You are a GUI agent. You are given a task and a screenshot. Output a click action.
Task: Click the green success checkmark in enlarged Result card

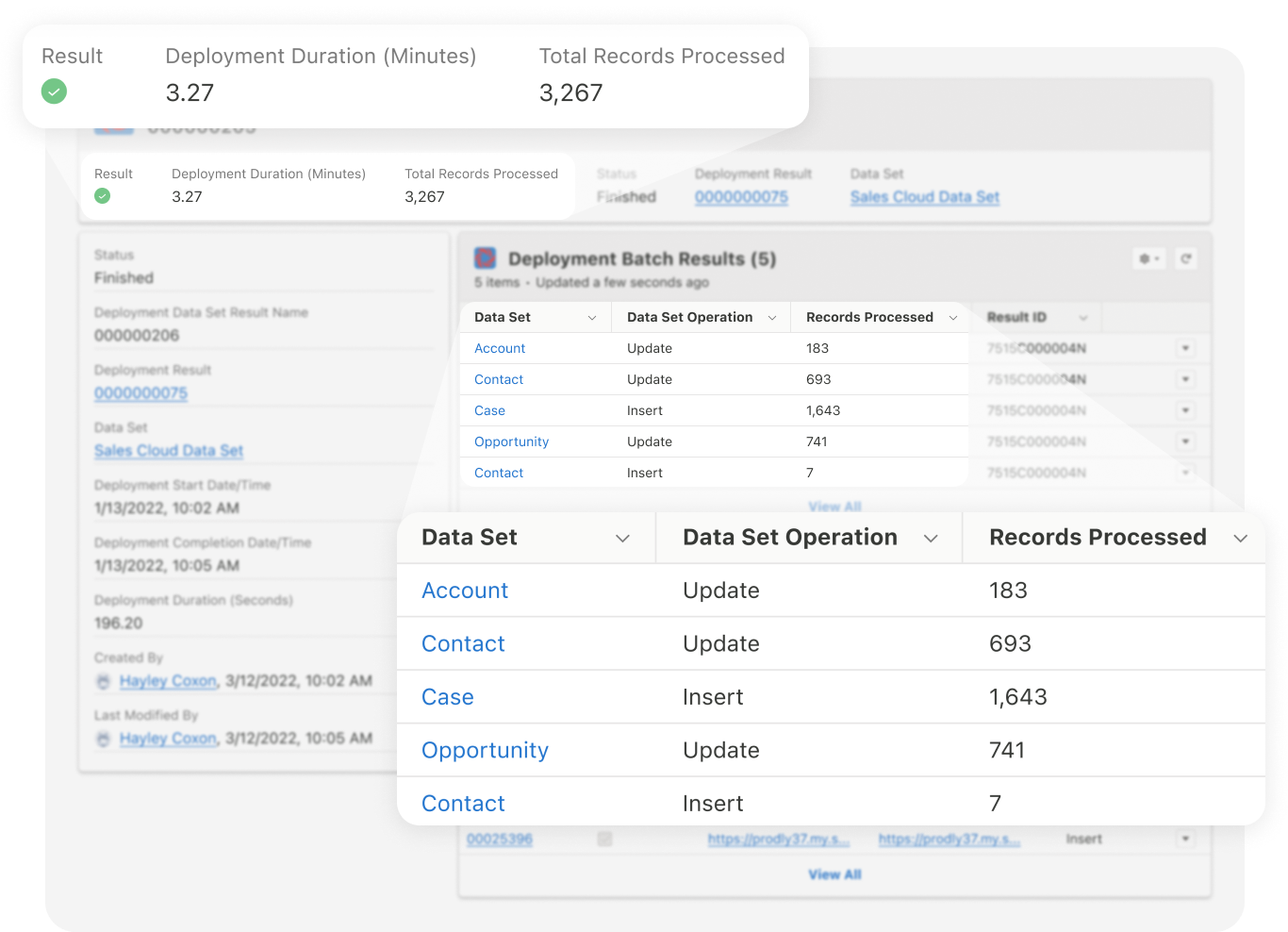[54, 92]
